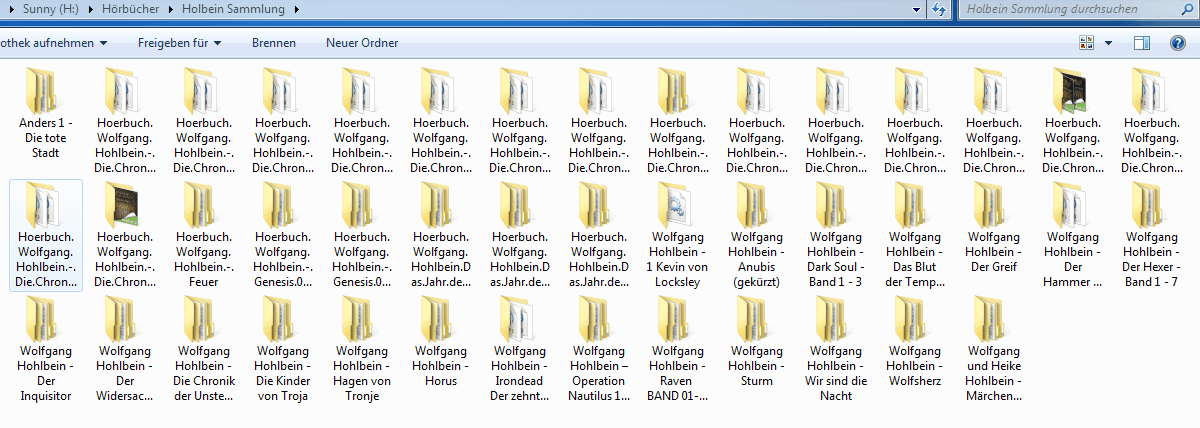Click the currently highlighted Die.Chron... folder
Viewport: 1200px width, 428px height.
click(45, 236)
